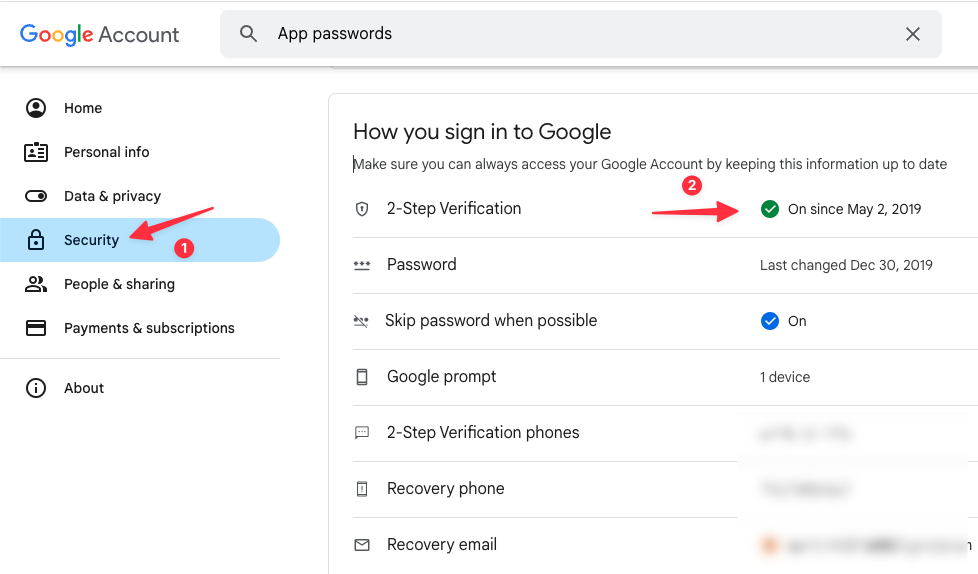Open the Google prompt row
This screenshot has height=574, width=978.
pyautogui.click(x=665, y=377)
